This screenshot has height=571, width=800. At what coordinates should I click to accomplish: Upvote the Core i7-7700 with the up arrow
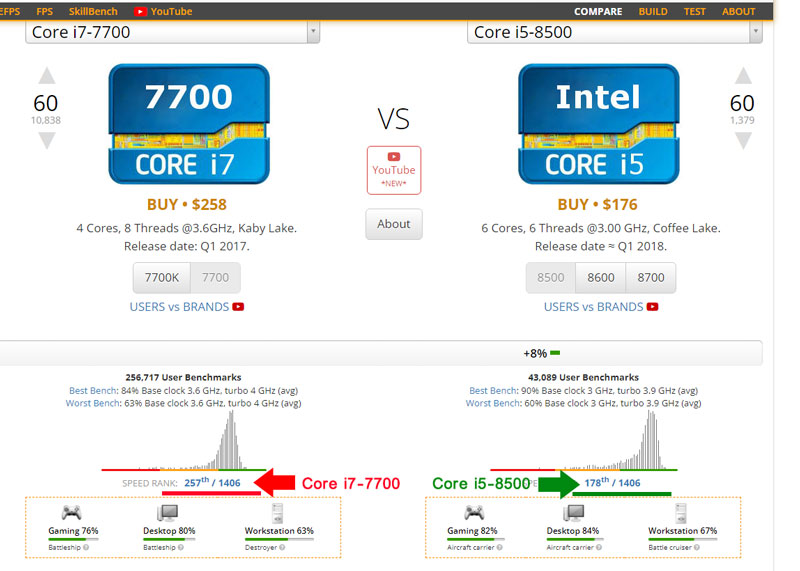(x=46, y=76)
